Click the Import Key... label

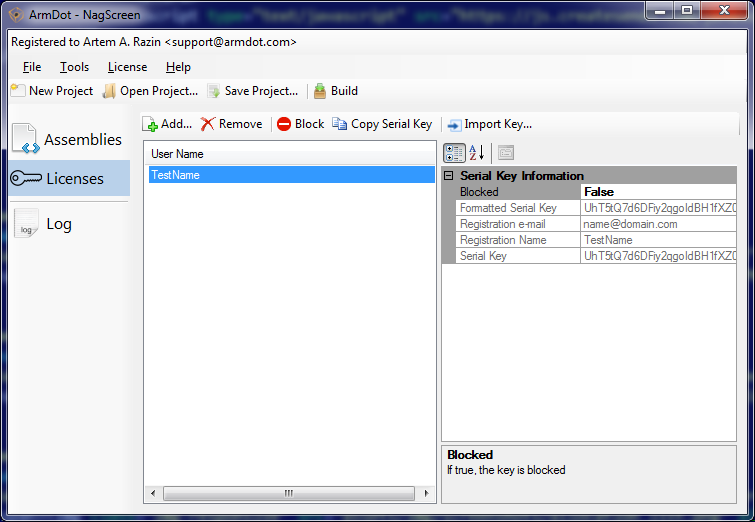click(498, 124)
